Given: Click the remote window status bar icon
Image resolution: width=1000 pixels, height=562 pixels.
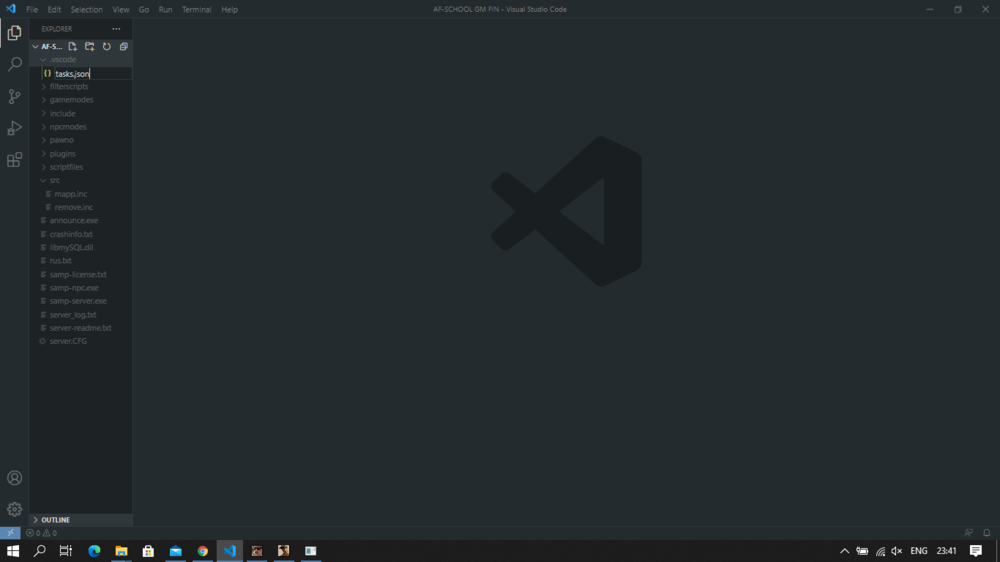Looking at the screenshot, I should point(10,533).
